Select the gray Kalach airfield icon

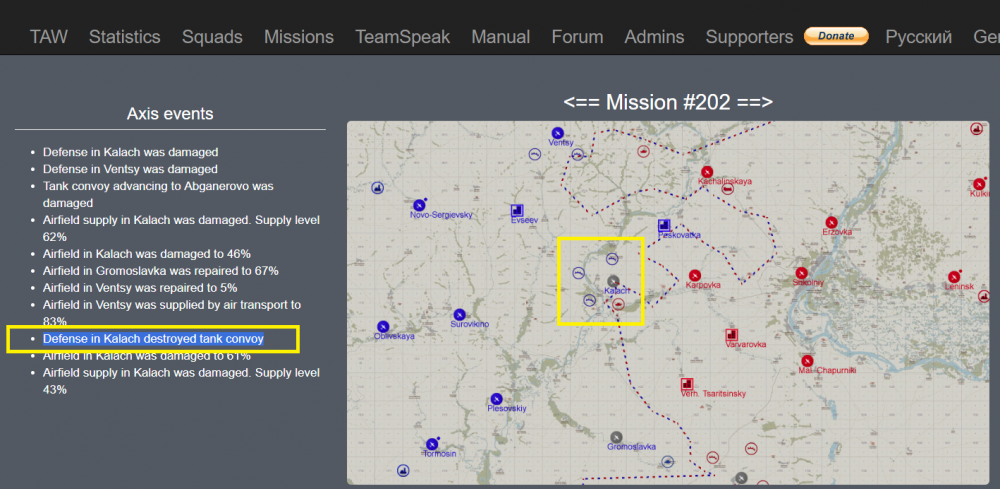614,281
